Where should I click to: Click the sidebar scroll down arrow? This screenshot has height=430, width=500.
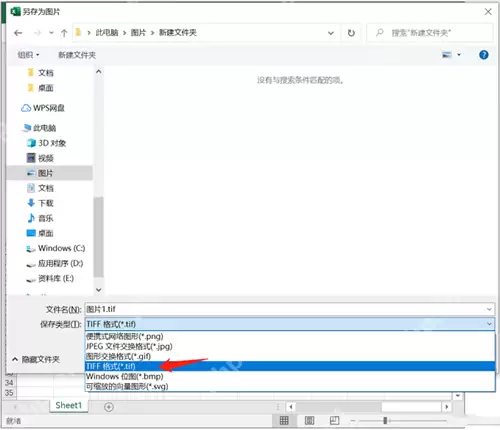pyautogui.click(x=98, y=290)
